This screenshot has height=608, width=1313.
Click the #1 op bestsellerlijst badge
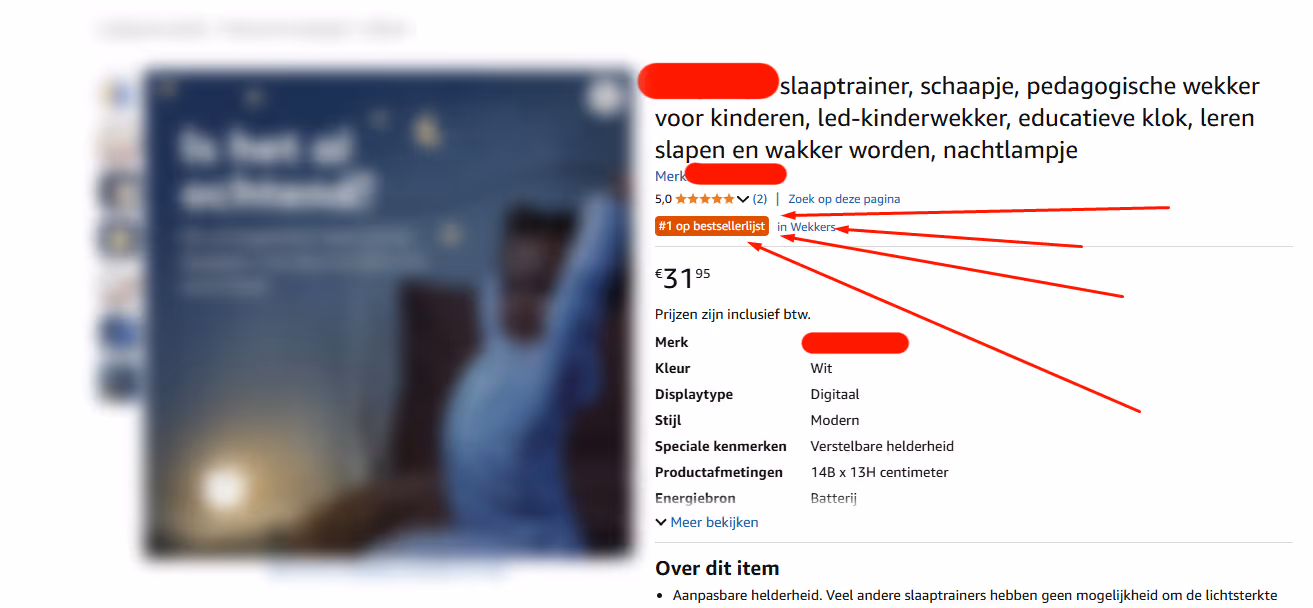712,227
